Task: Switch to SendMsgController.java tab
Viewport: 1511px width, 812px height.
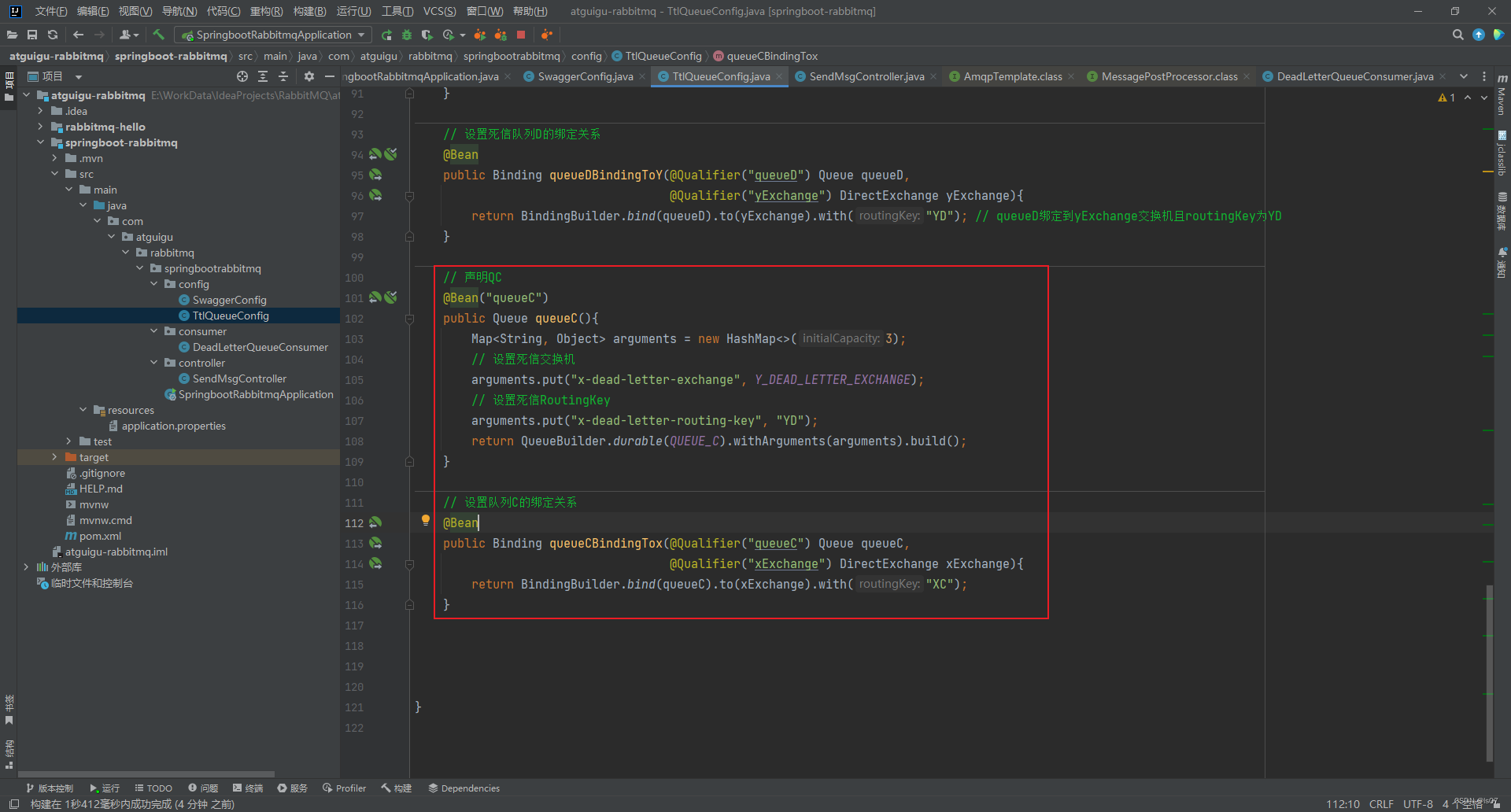Action: 866,76
